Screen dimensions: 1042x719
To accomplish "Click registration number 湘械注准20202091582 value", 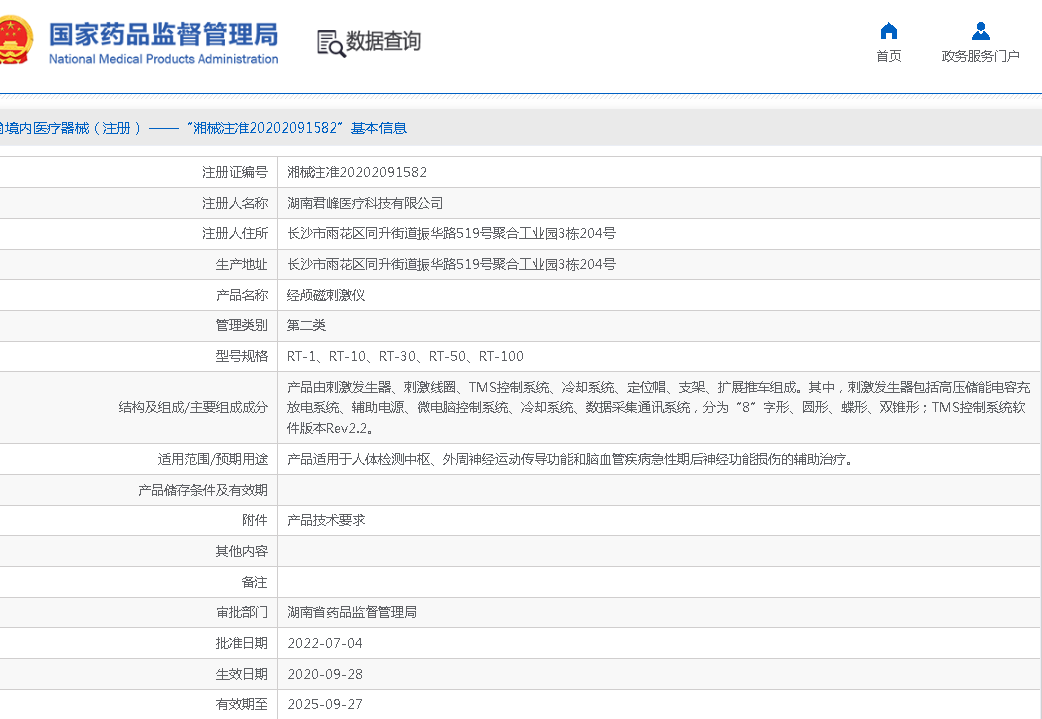I will click(x=357, y=172).
